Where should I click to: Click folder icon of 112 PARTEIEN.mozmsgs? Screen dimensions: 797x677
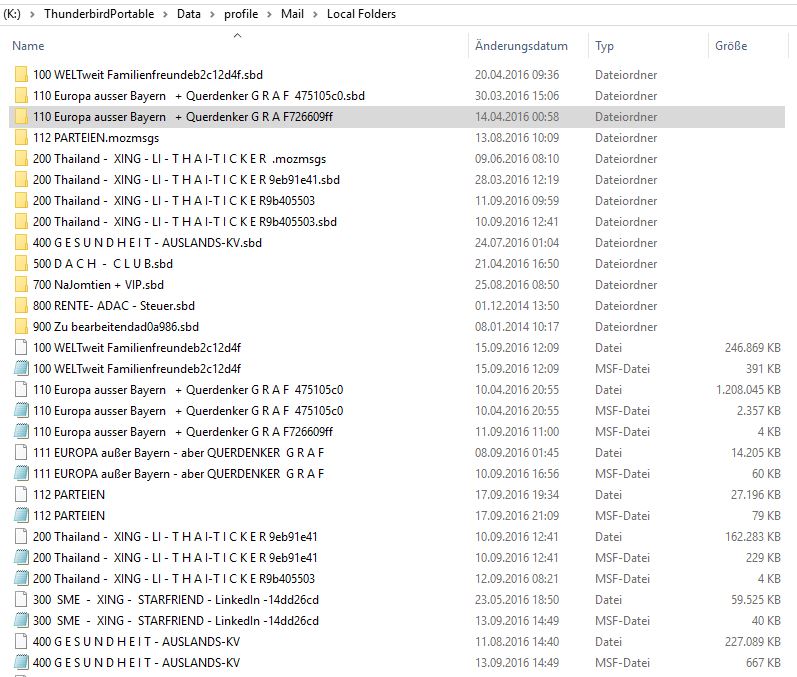(21, 138)
